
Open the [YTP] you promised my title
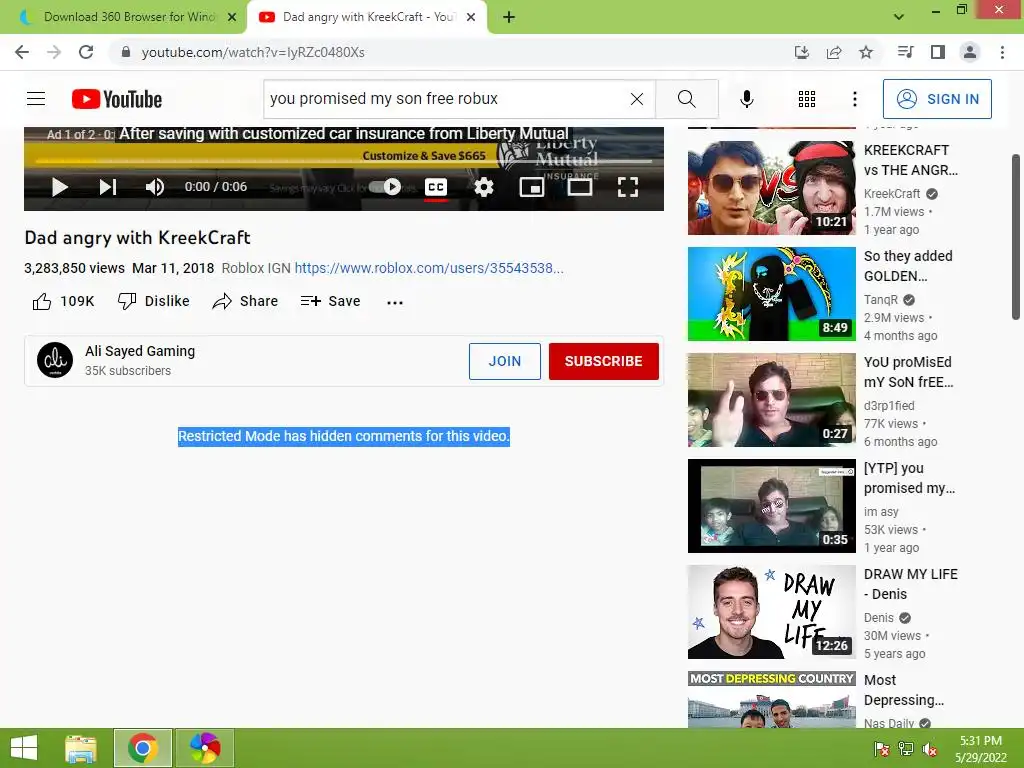point(909,478)
